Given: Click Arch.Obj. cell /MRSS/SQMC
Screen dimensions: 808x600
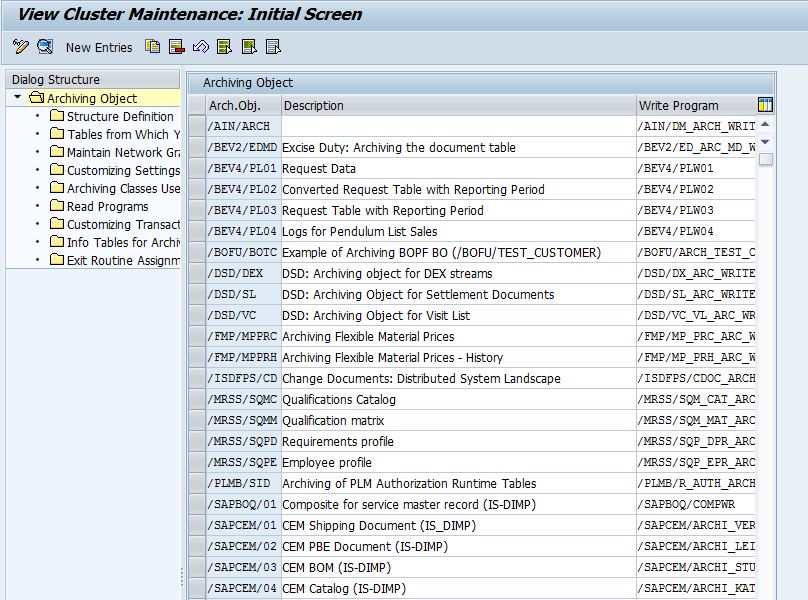Looking at the screenshot, I should tap(243, 399).
